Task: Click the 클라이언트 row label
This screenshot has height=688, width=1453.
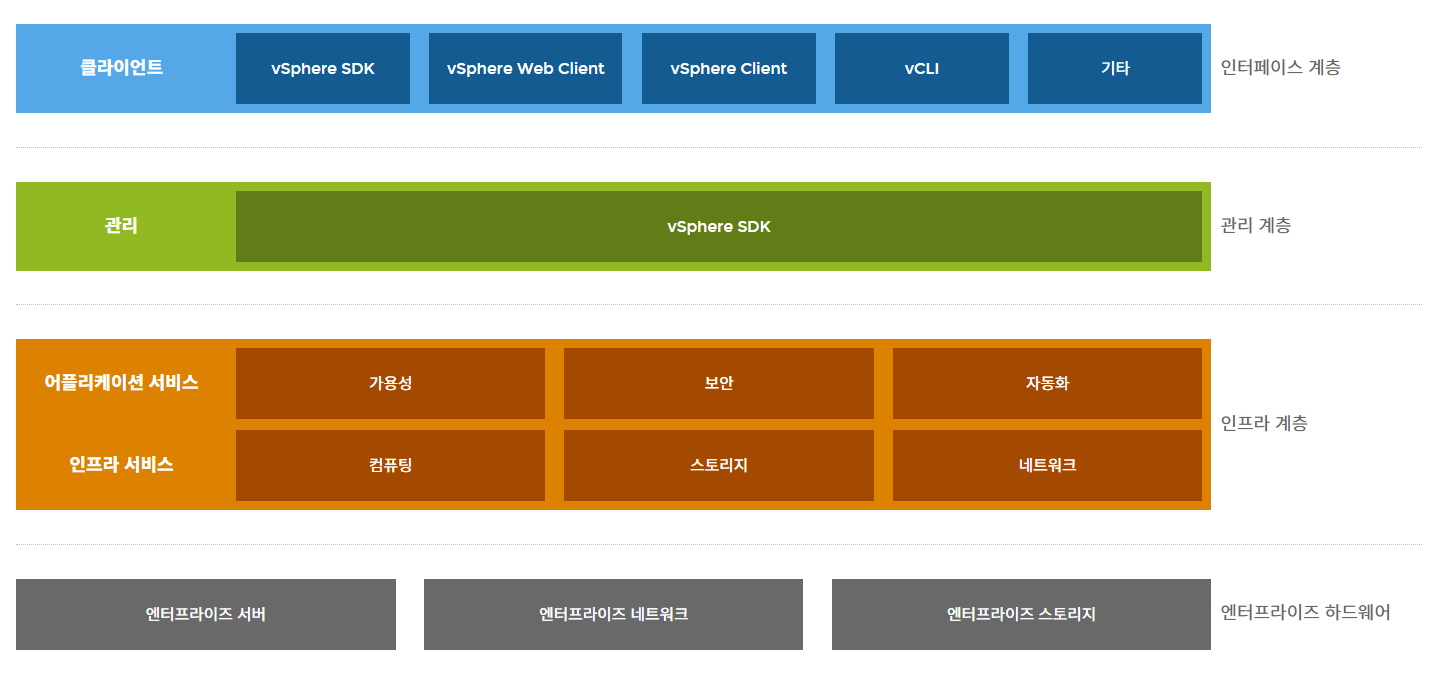Action: click(121, 68)
